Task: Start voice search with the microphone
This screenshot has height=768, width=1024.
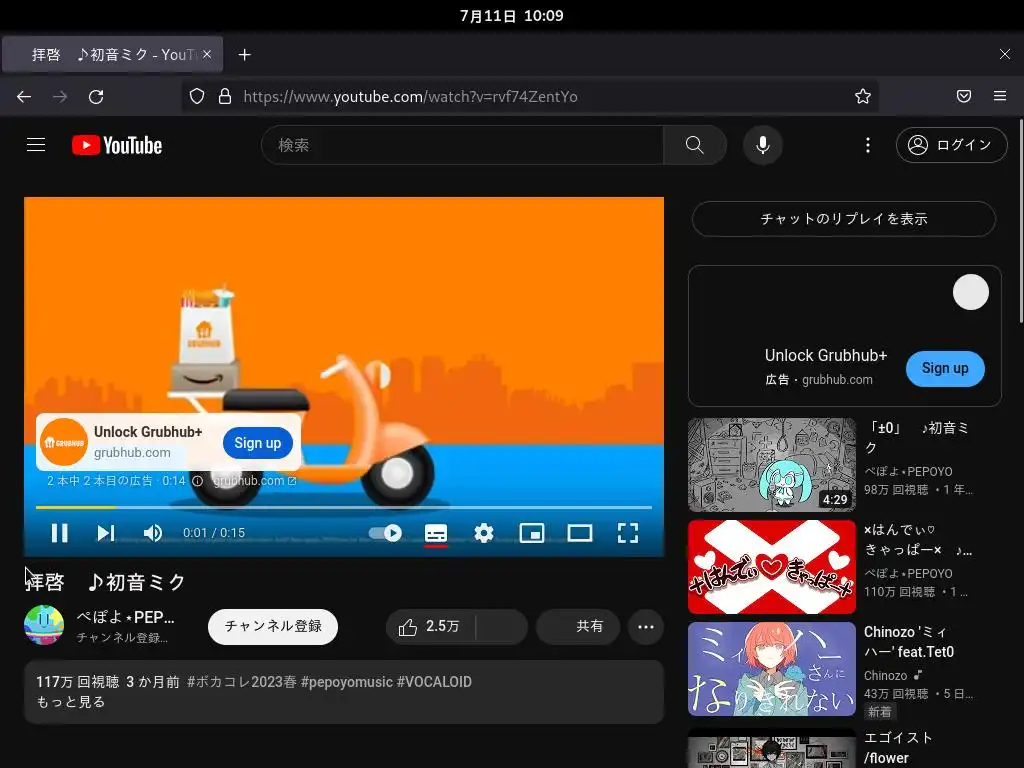Action: (763, 145)
